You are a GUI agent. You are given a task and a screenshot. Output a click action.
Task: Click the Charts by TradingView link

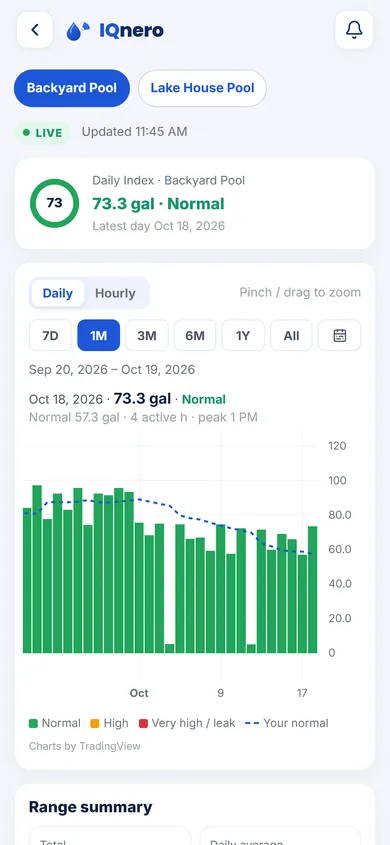[85, 746]
